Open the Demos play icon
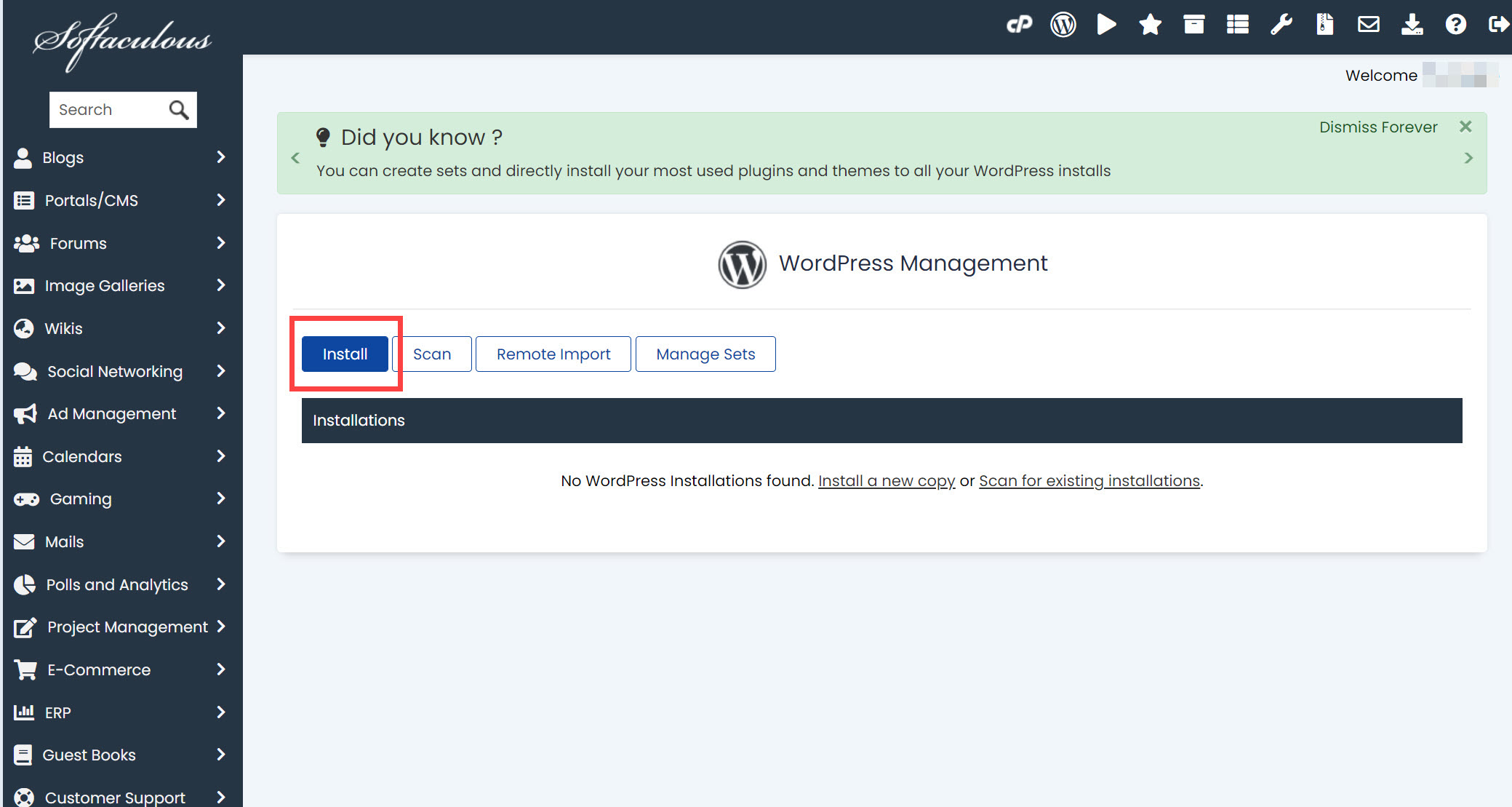The image size is (1512, 807). click(1106, 24)
